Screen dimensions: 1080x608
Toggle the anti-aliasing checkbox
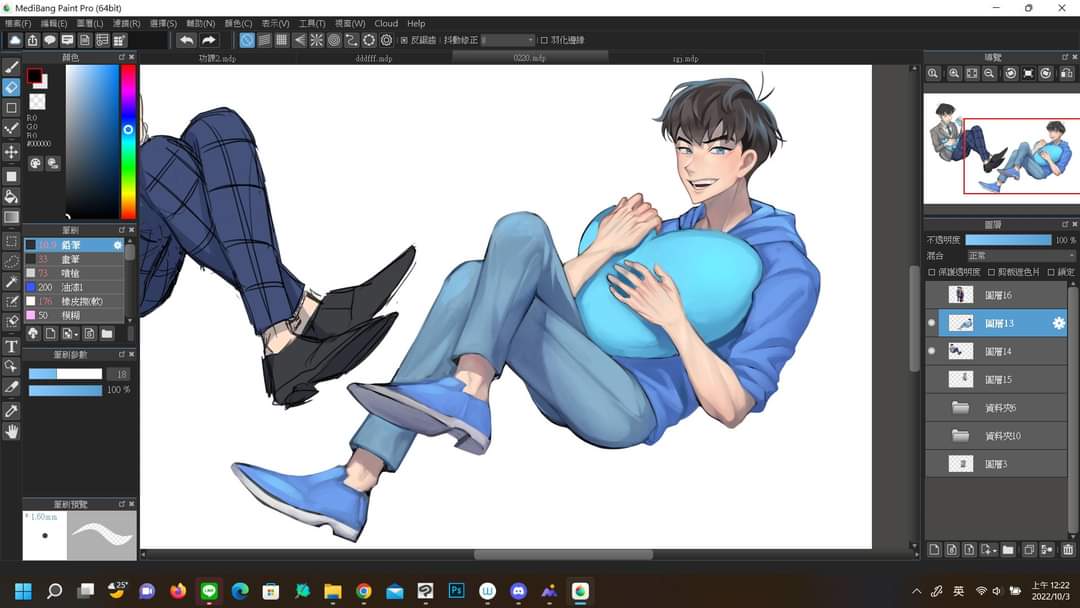pos(404,40)
